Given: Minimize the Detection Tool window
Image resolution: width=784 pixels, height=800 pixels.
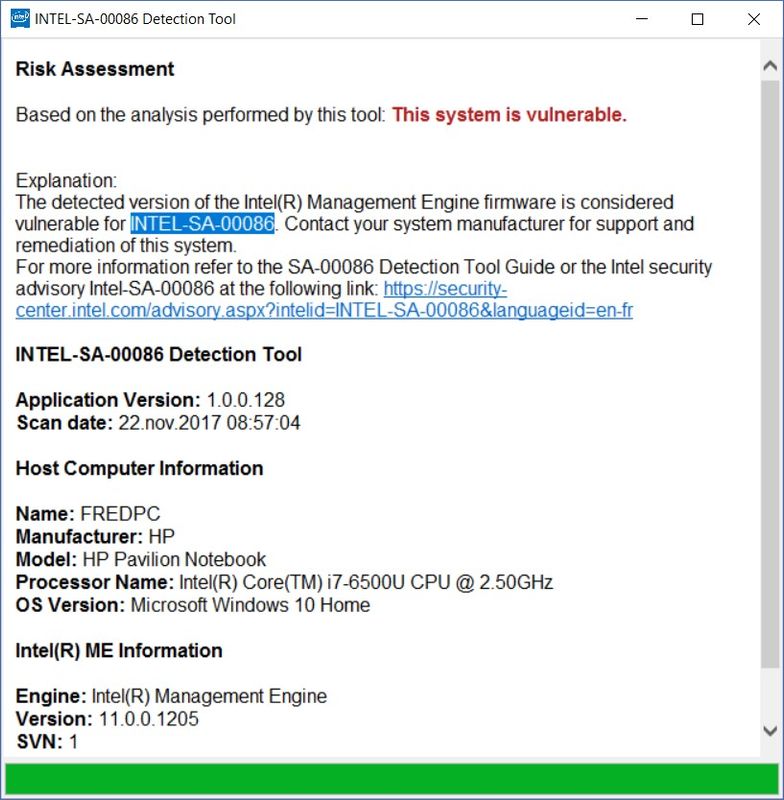Looking at the screenshot, I should coord(642,19).
